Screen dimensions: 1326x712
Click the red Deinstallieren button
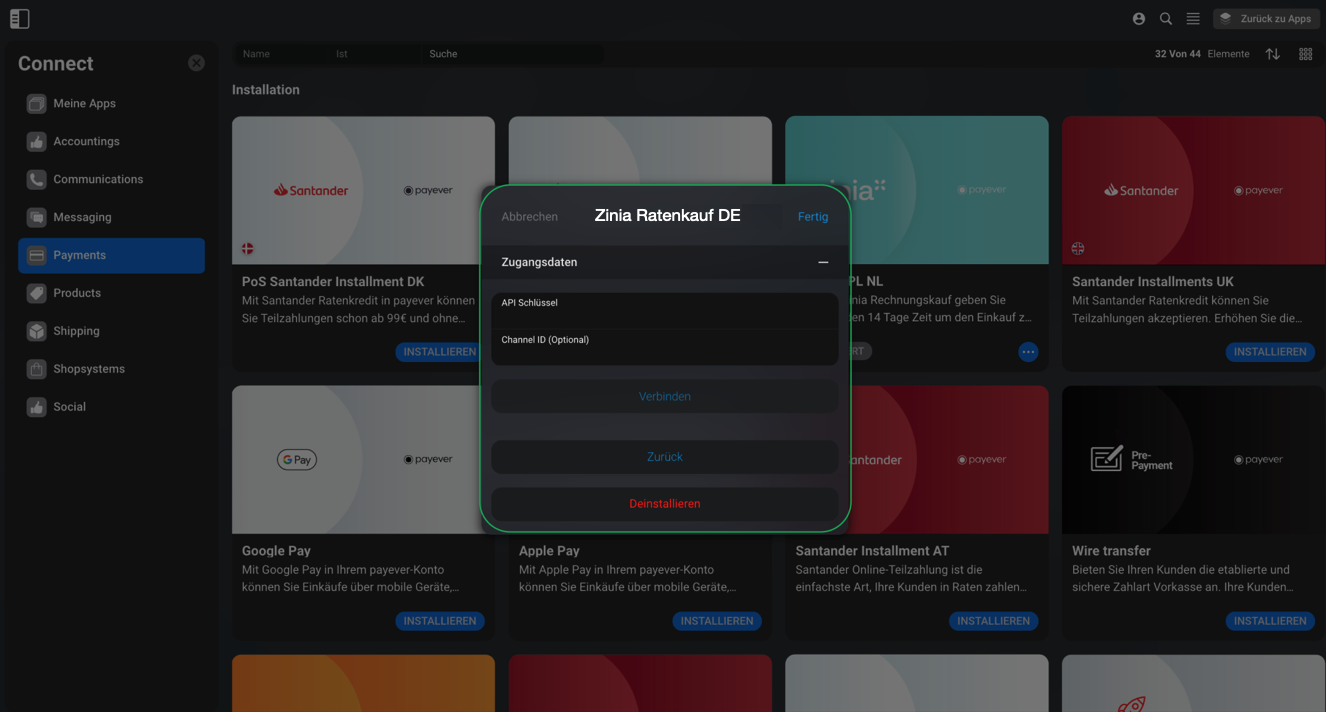coord(665,504)
